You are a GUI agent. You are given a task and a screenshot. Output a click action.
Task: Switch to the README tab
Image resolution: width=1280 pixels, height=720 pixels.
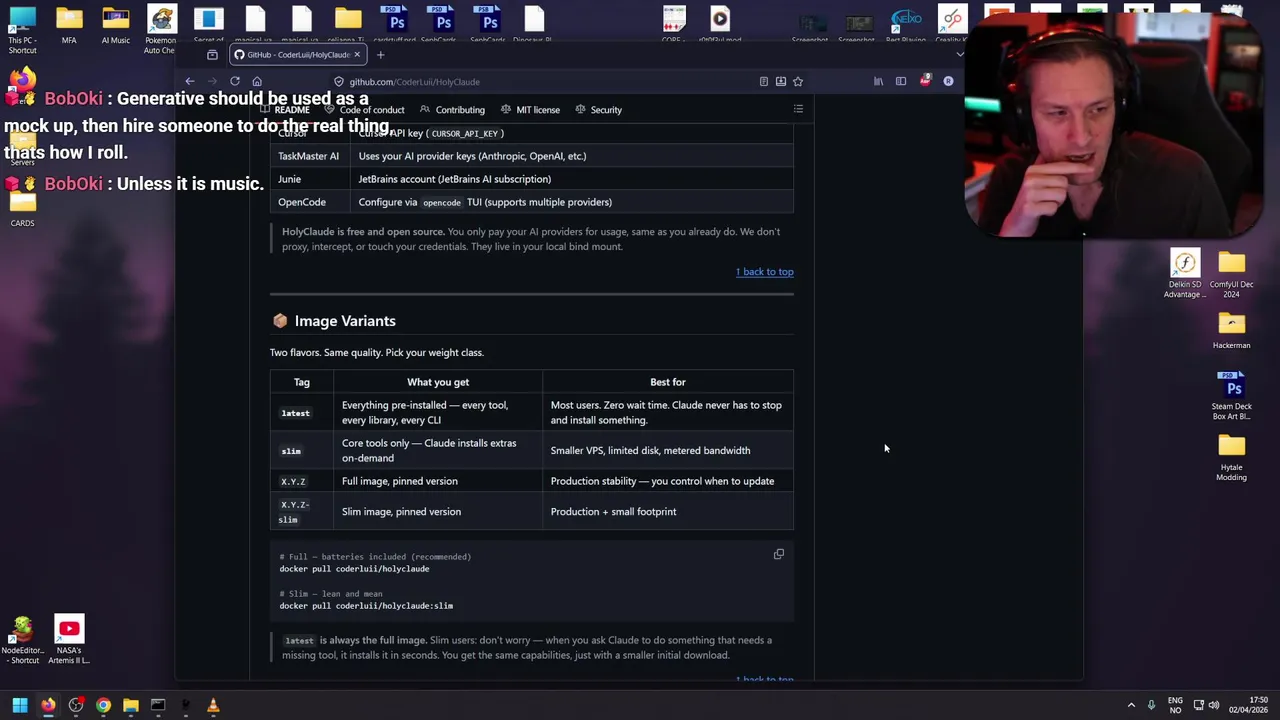[285, 110]
